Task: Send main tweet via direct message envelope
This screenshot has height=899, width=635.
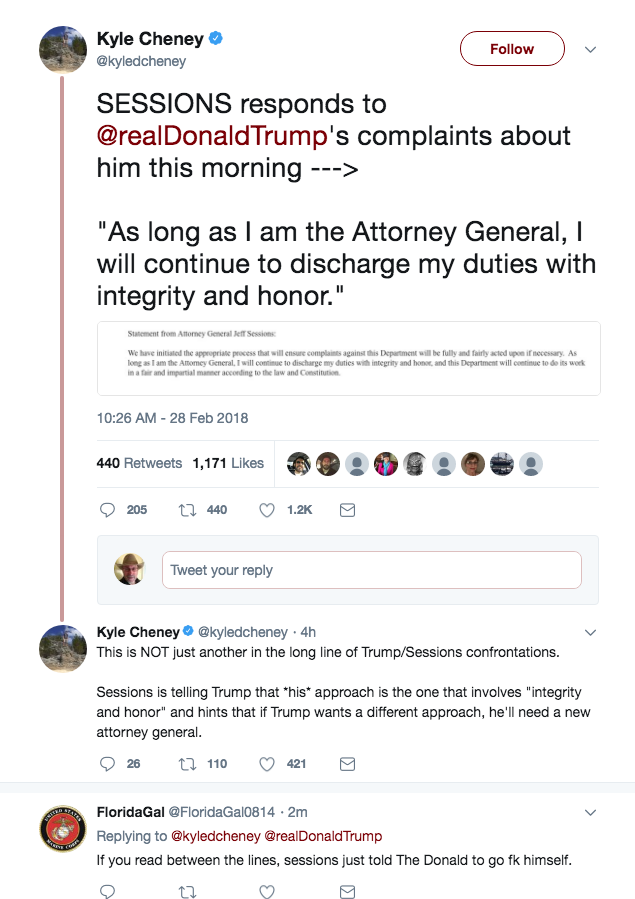Action: tap(348, 509)
